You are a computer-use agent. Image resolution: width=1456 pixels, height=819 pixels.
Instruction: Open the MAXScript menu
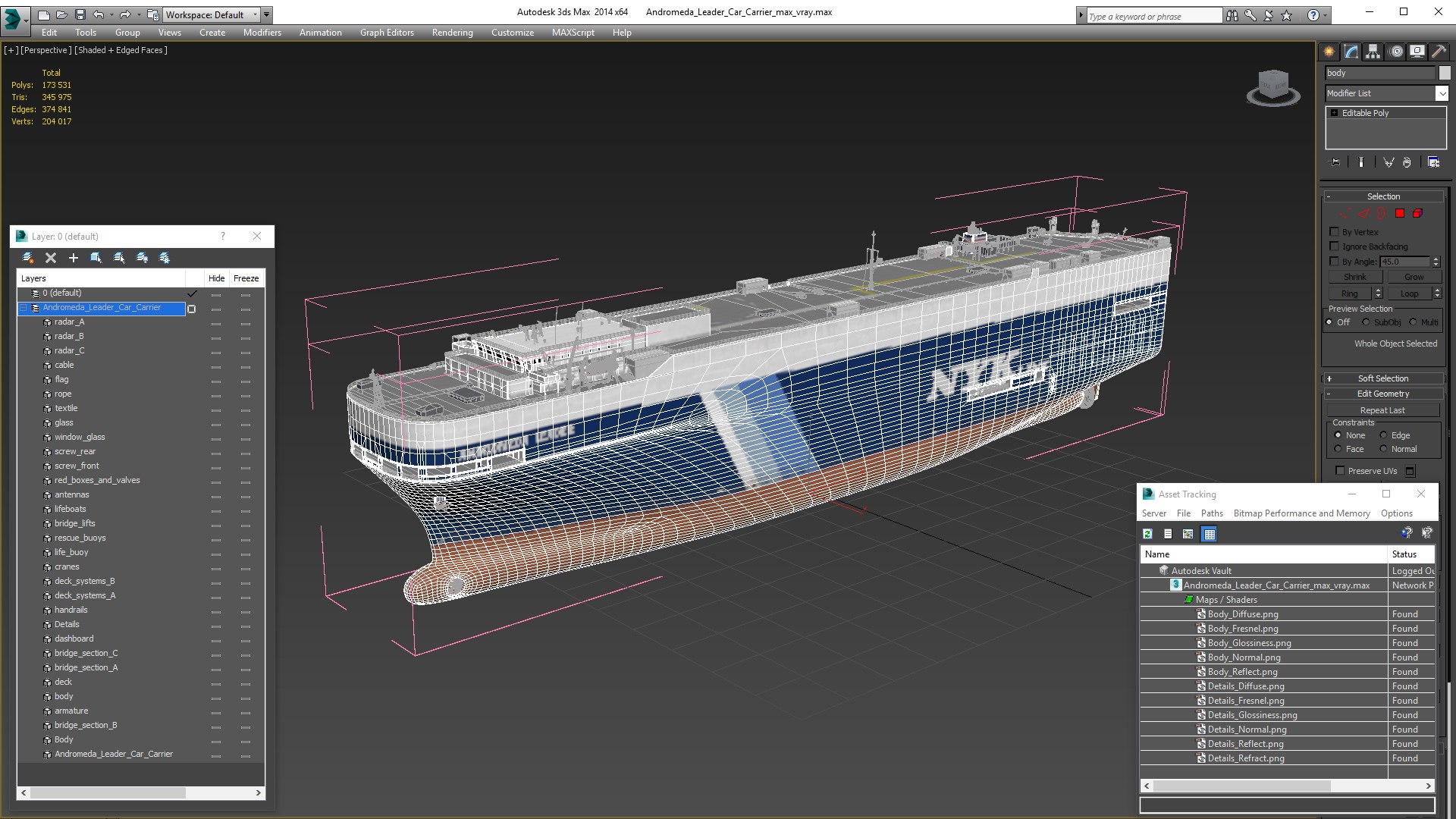pos(573,33)
